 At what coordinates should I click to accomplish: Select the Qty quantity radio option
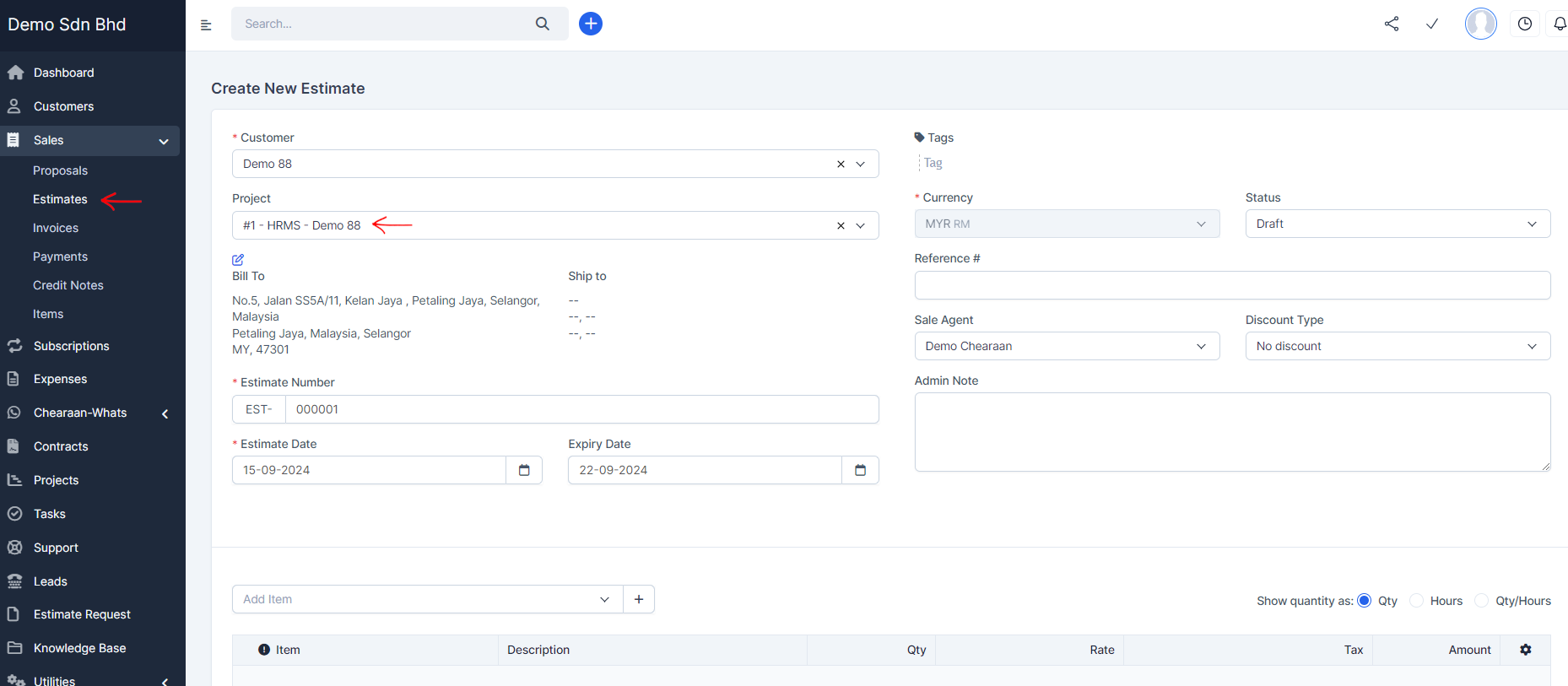(x=1365, y=601)
